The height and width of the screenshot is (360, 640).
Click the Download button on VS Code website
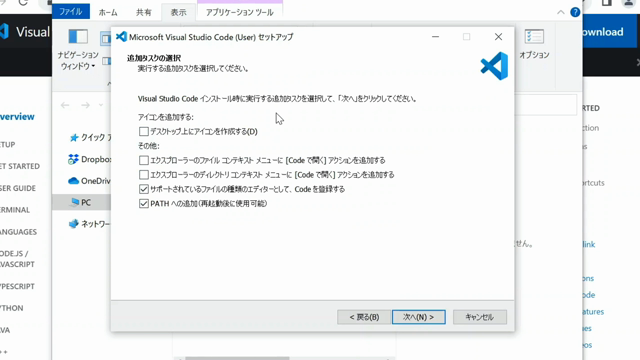click(610, 32)
